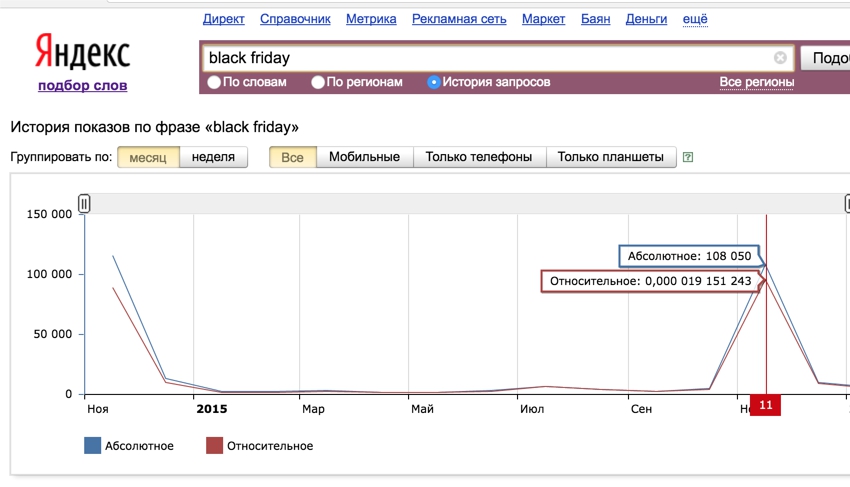Click the 'Относительное: 0,000 019 151 243' tooltip
Image resolution: width=850 pixels, height=487 pixels.
click(651, 281)
